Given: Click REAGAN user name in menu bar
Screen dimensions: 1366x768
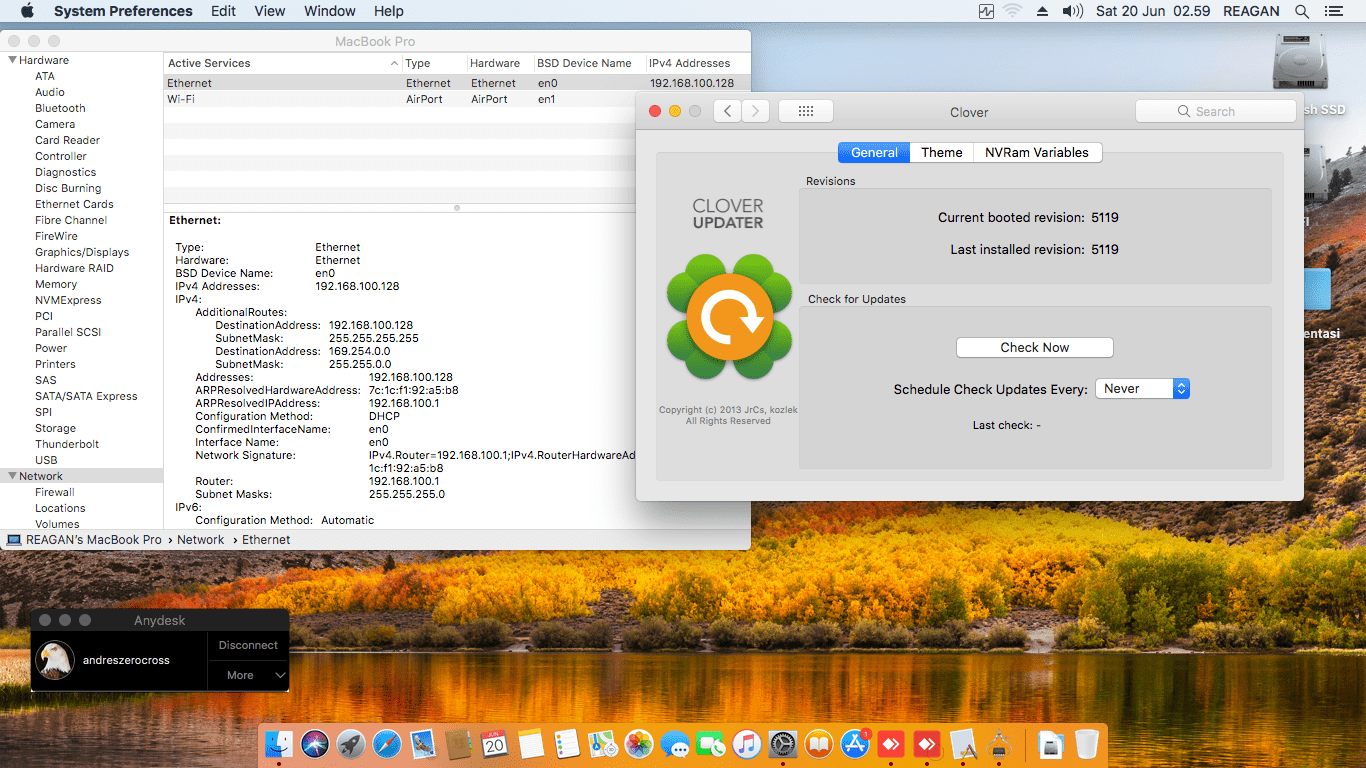Looking at the screenshot, I should click(1251, 11).
